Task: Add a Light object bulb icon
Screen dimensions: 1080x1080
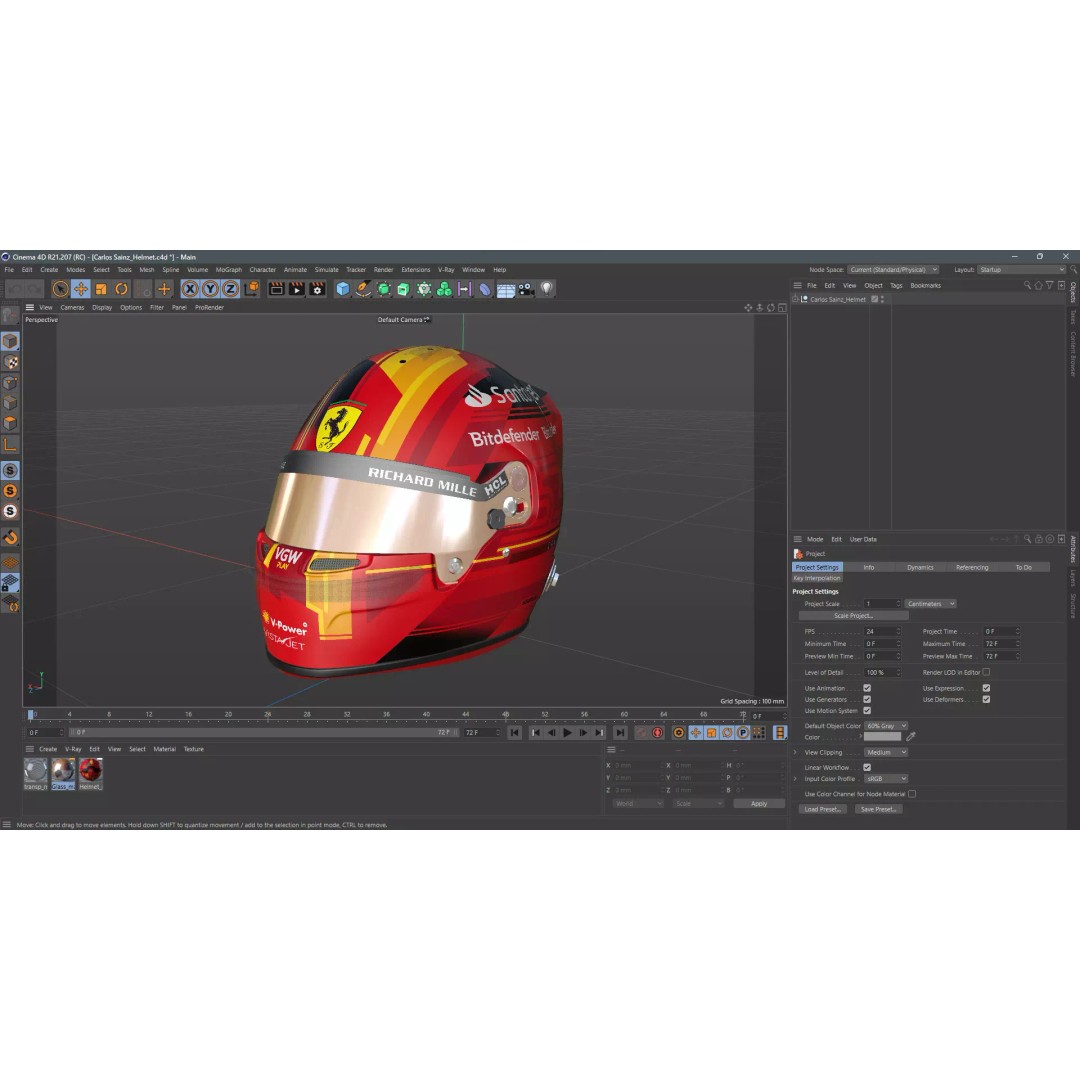Action: pyautogui.click(x=547, y=289)
